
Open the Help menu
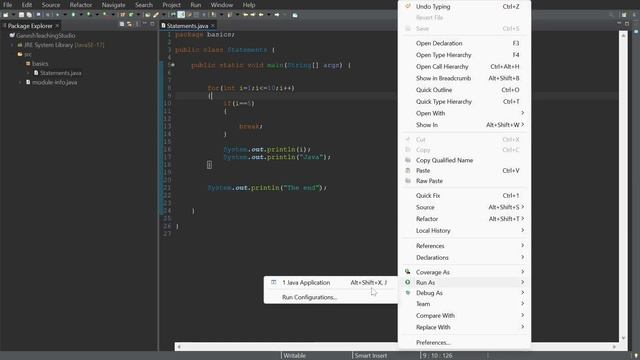tap(249, 5)
